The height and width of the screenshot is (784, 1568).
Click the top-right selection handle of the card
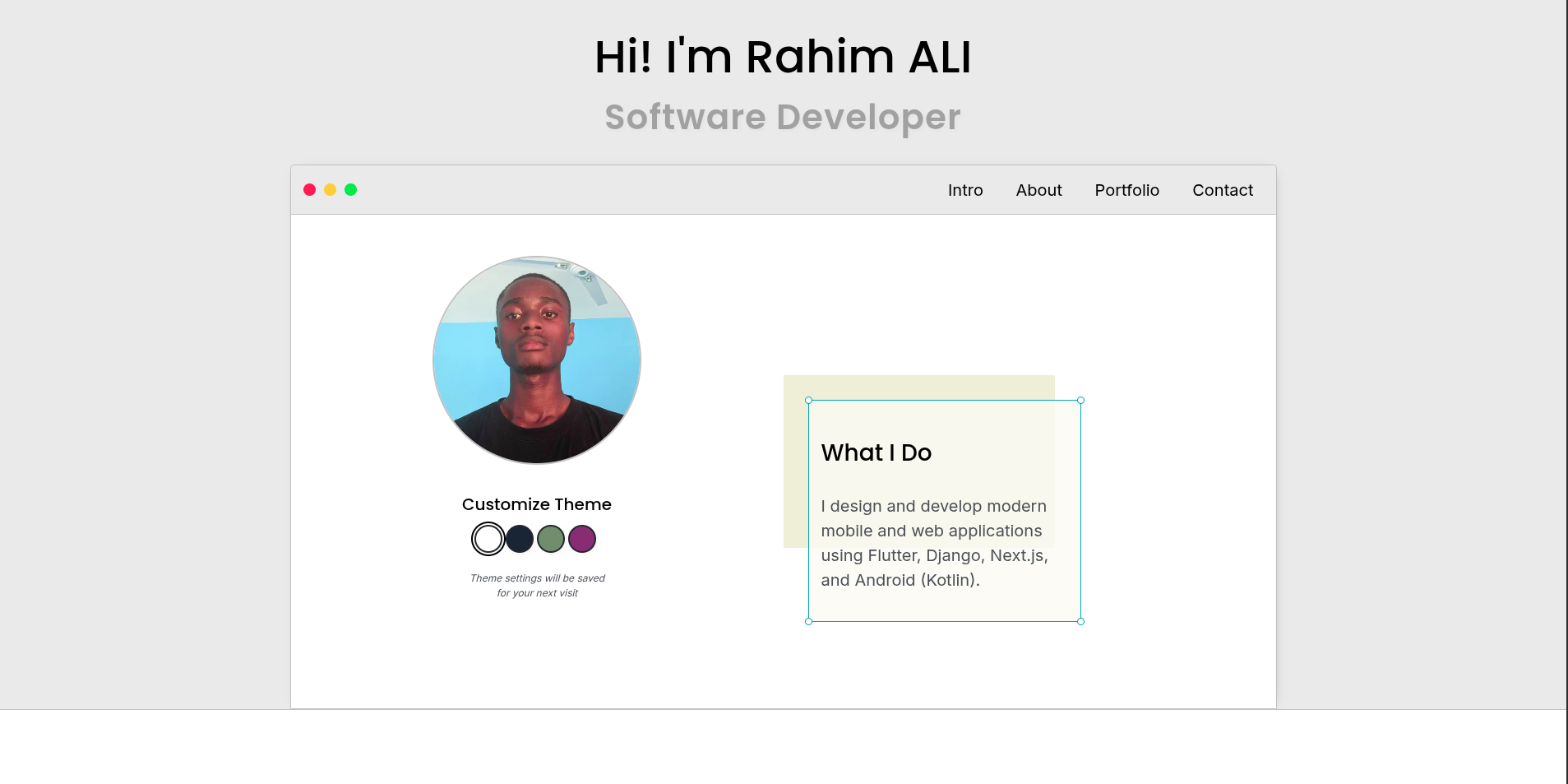(1080, 401)
